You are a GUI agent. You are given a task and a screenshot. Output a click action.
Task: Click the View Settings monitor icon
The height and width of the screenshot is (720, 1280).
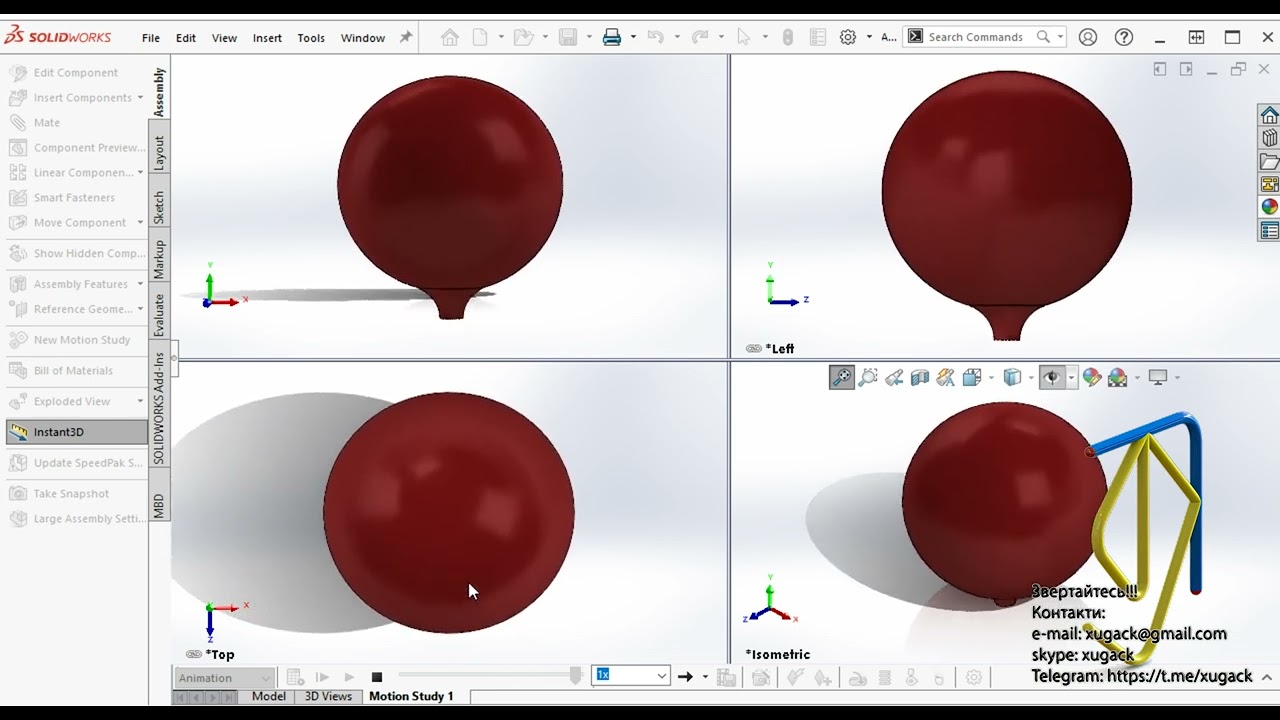pos(1158,377)
